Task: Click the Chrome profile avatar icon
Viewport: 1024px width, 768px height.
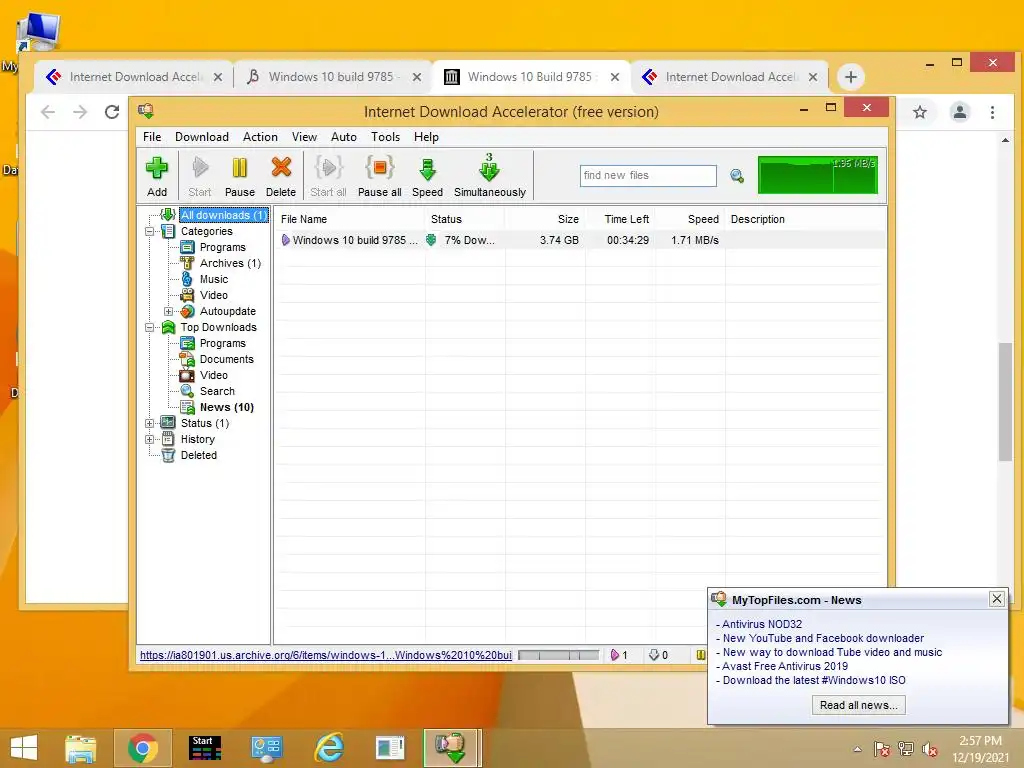Action: (959, 112)
